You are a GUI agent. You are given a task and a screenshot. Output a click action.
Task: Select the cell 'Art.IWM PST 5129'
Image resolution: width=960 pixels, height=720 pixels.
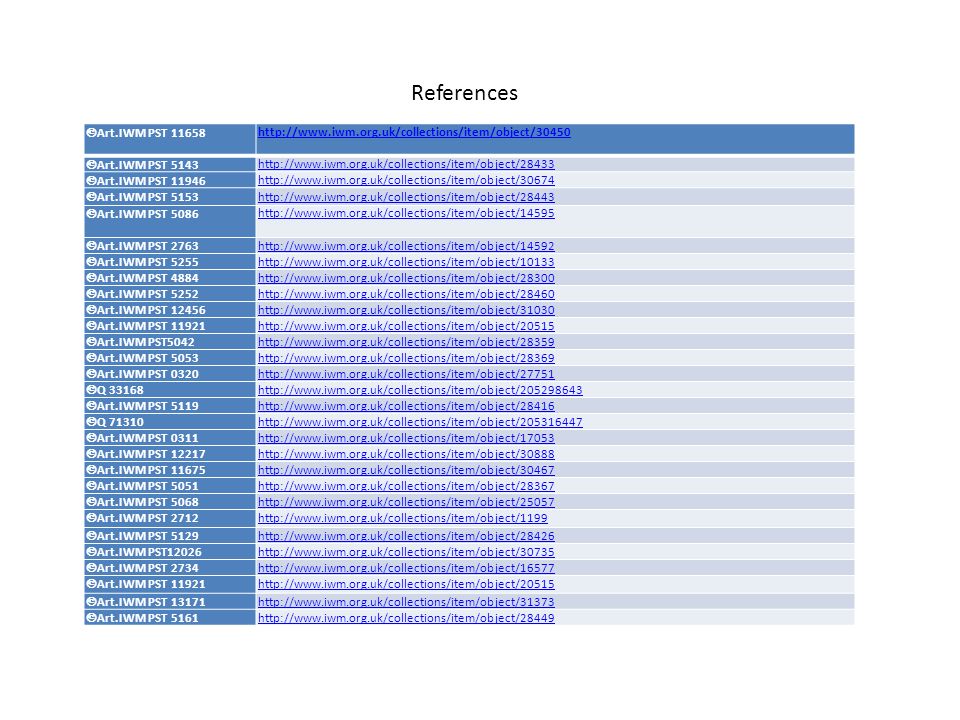(170, 536)
